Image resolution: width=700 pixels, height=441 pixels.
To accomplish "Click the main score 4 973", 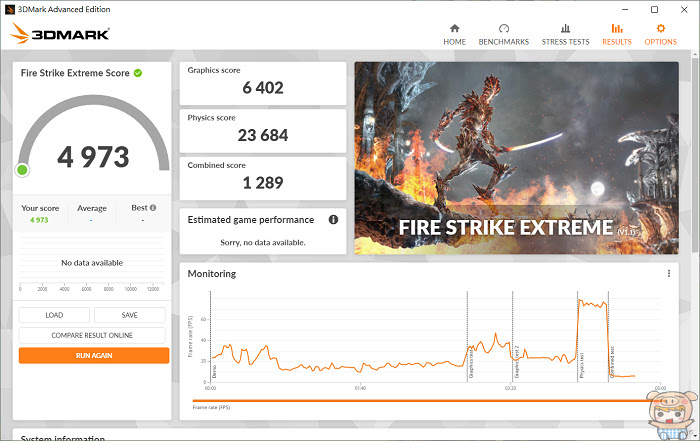I will tap(93, 157).
